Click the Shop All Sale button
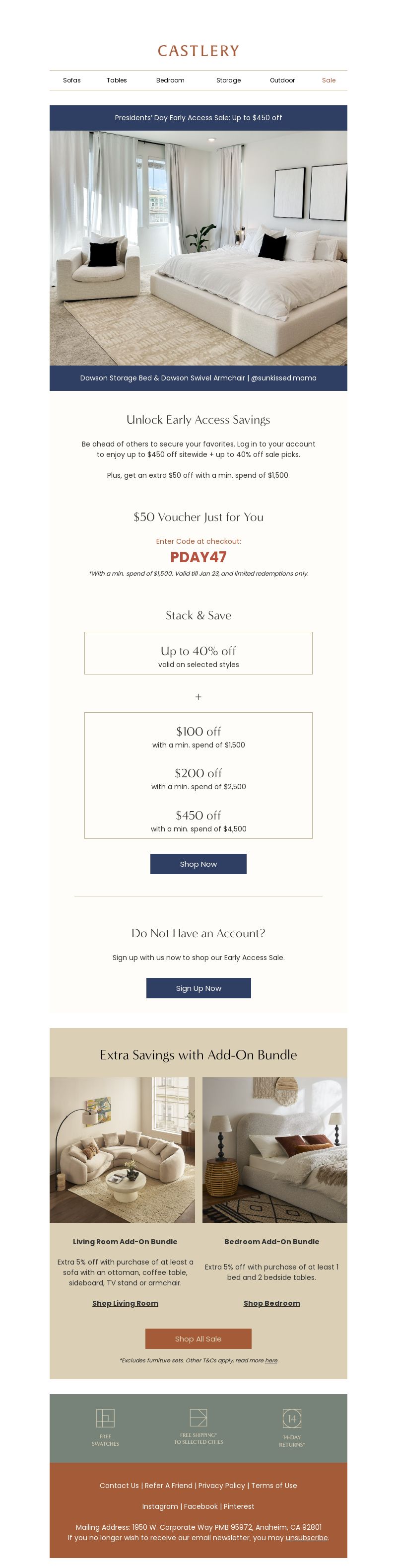 point(198,1339)
